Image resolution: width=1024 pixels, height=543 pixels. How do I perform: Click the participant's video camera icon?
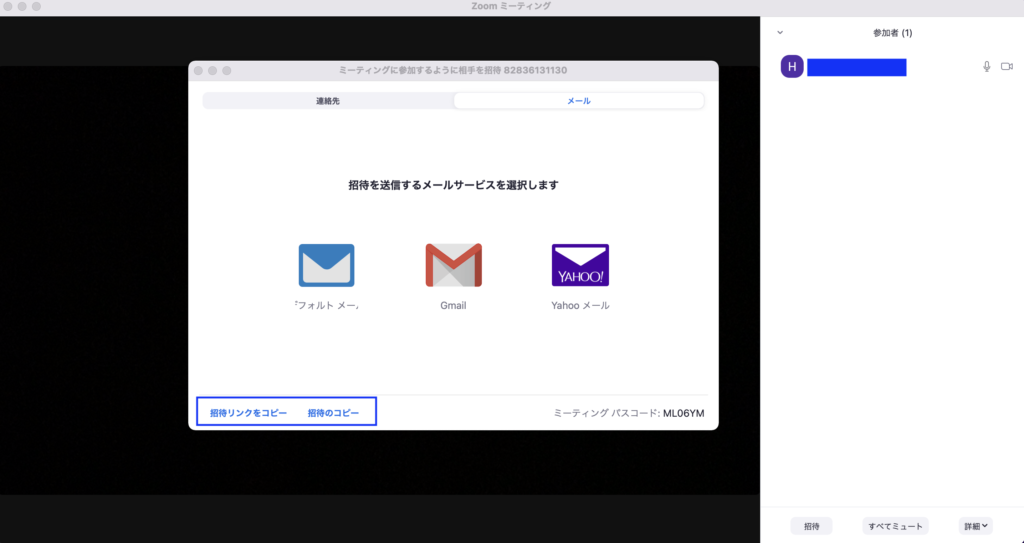coord(1006,67)
